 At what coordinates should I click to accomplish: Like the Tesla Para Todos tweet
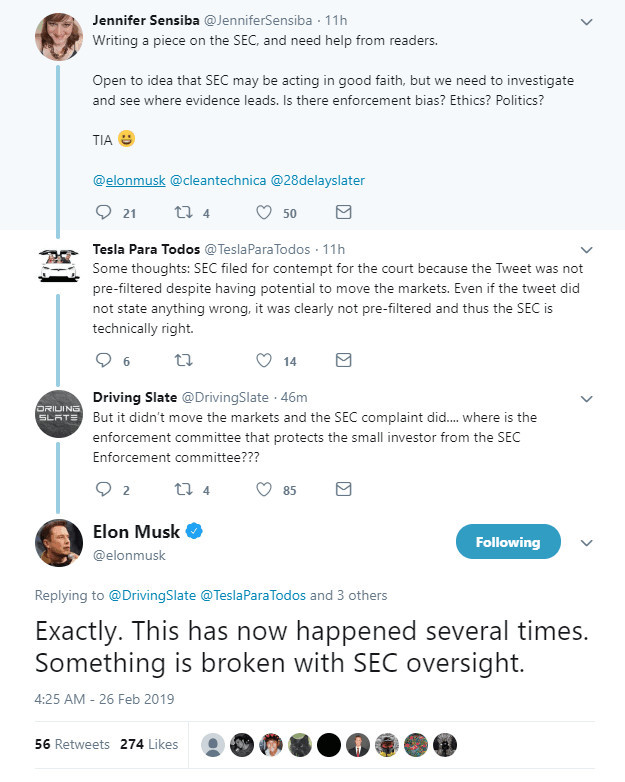click(264, 360)
